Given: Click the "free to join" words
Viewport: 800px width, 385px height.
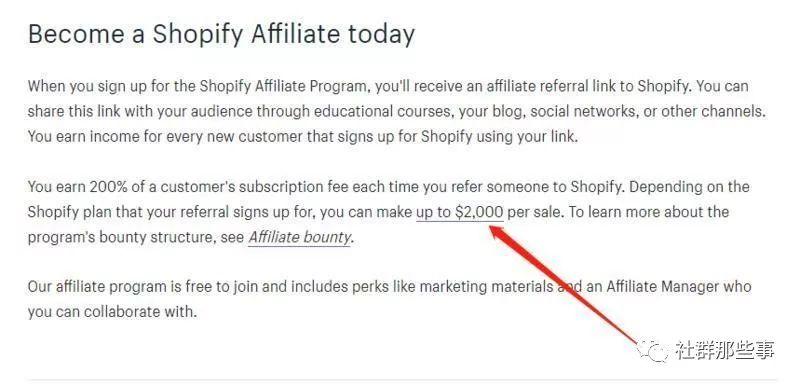Looking at the screenshot, I should pyautogui.click(x=221, y=287).
